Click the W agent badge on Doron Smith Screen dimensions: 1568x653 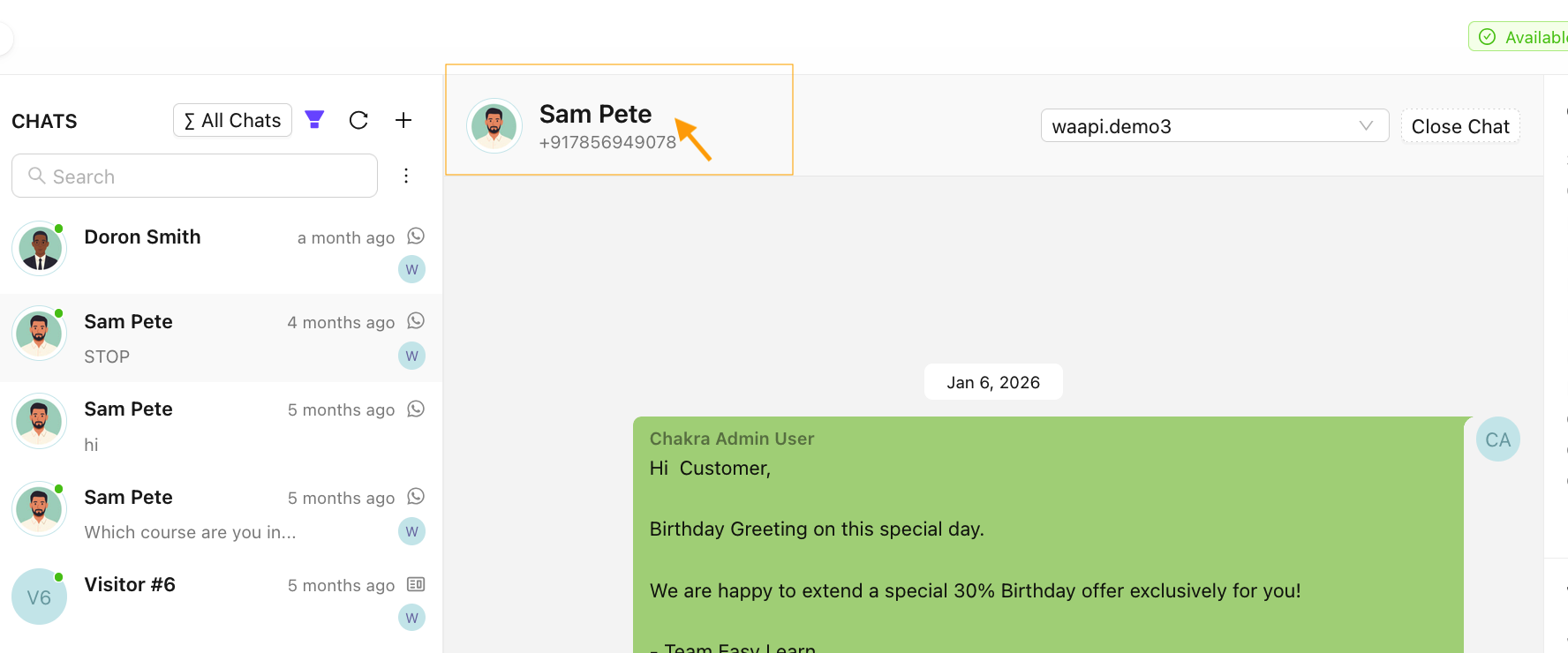coord(411,269)
